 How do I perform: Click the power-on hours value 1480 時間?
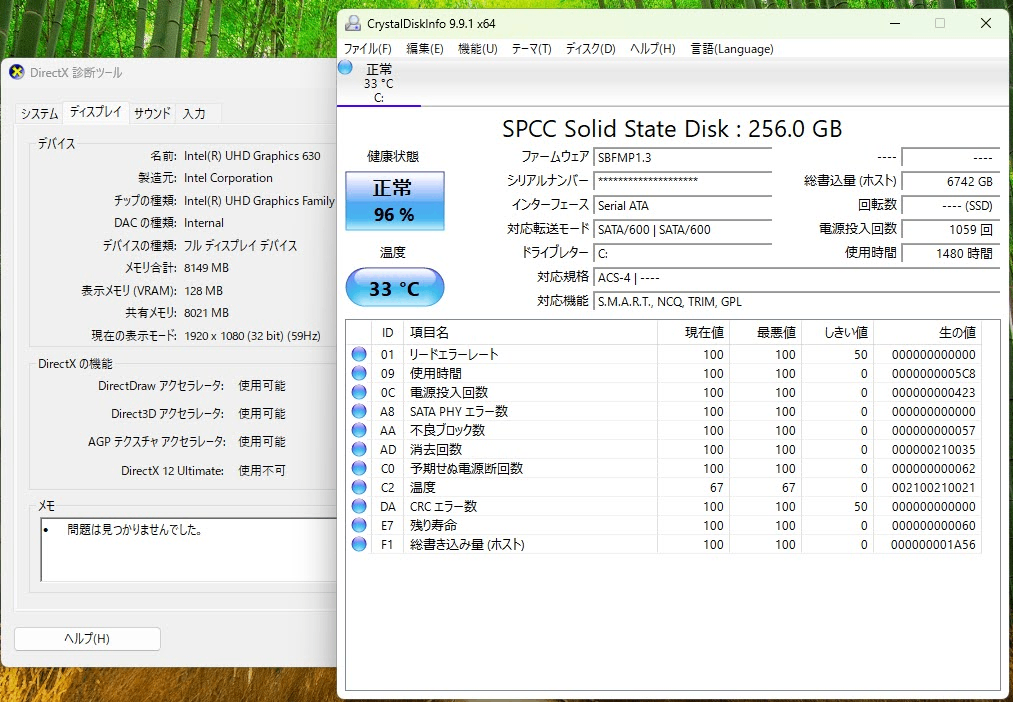[950, 253]
